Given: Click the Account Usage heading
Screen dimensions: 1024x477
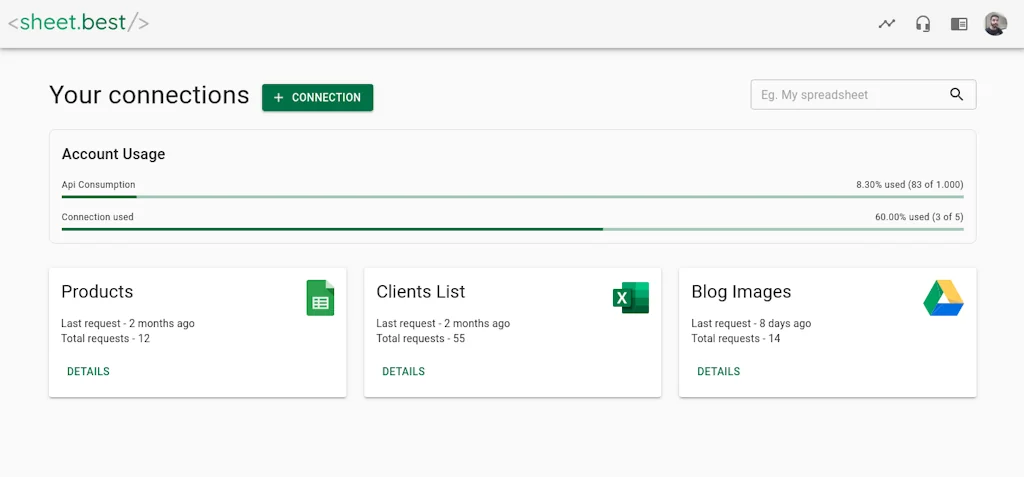Looking at the screenshot, I should coord(113,154).
